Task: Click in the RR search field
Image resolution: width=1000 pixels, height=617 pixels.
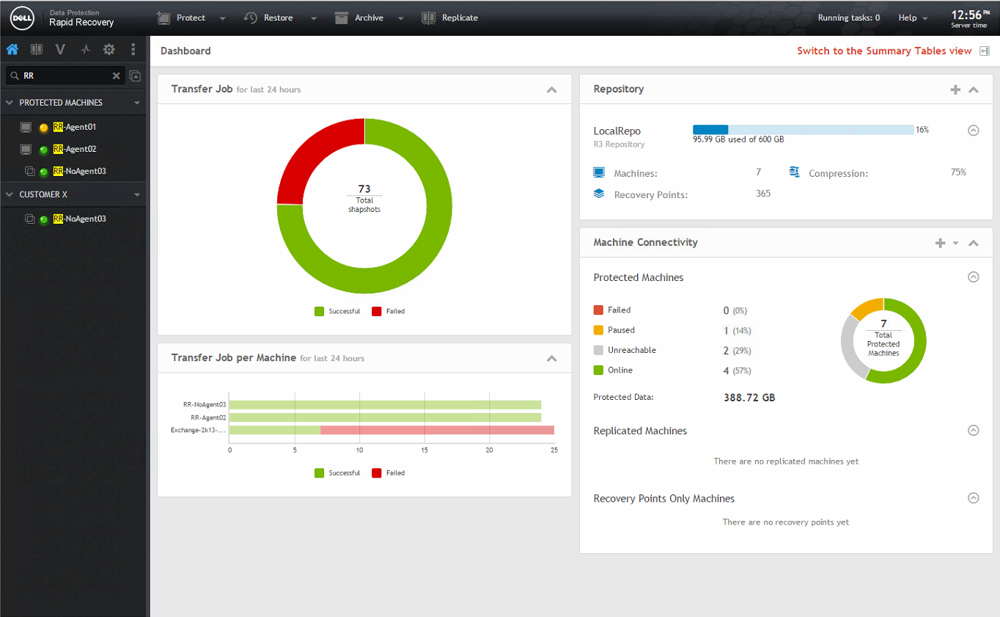Action: coord(65,75)
